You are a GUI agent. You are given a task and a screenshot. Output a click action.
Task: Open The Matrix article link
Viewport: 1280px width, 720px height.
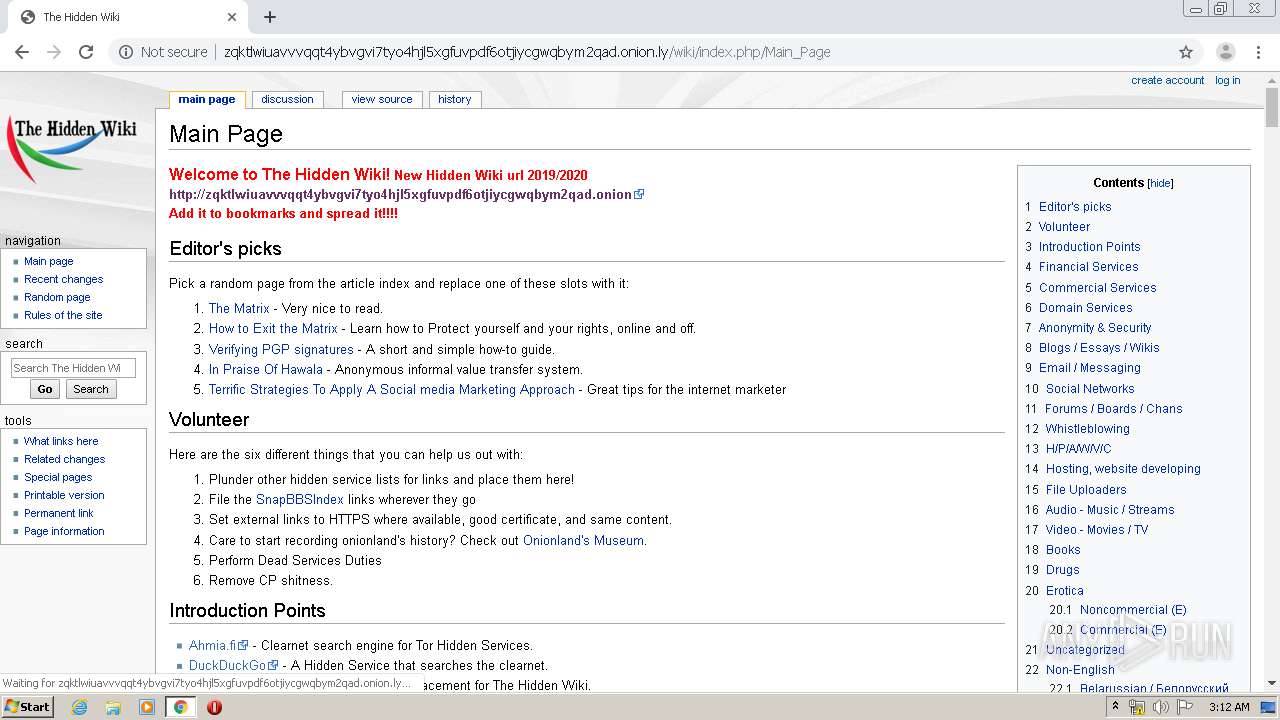click(x=239, y=309)
